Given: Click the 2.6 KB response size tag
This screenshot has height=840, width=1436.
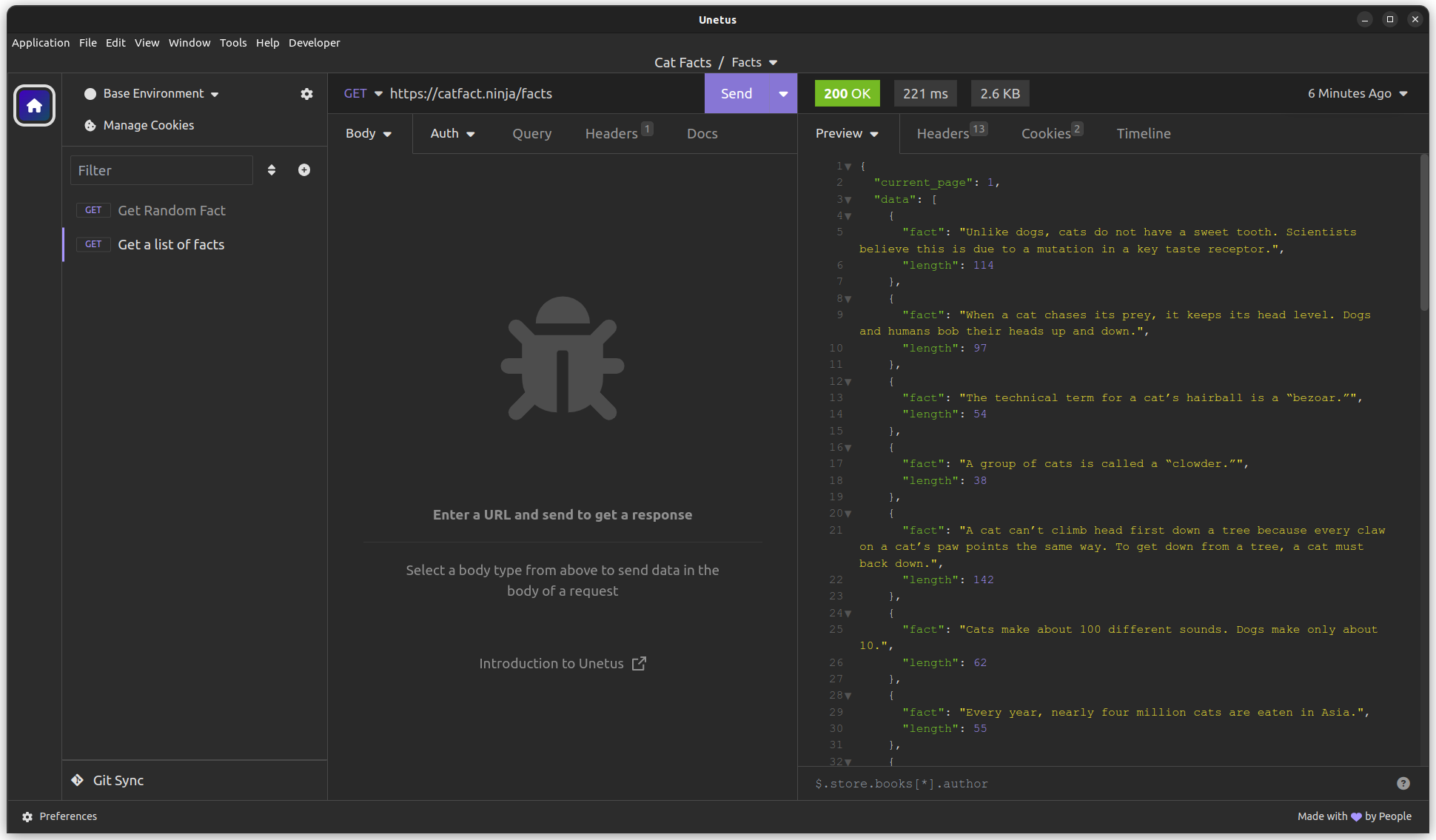Looking at the screenshot, I should 1000,93.
